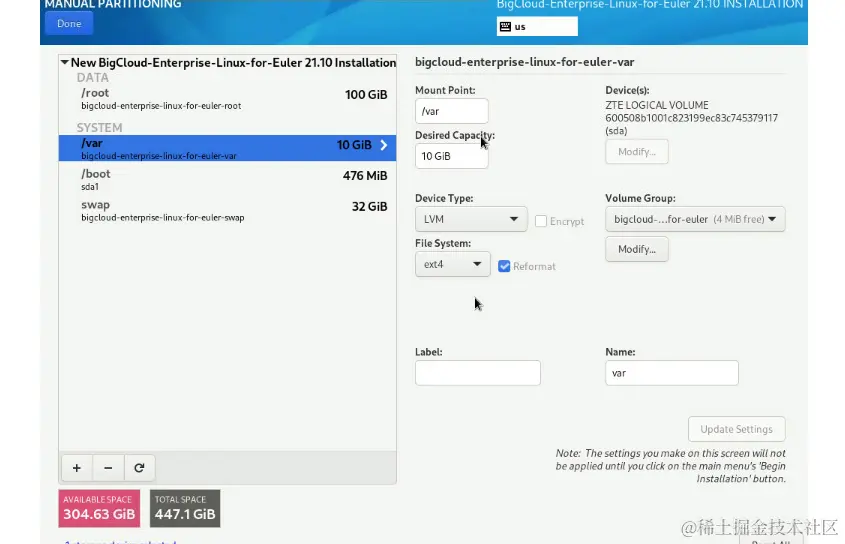Click the DATA group heading
This screenshot has width=845, height=544.
pos(92,78)
